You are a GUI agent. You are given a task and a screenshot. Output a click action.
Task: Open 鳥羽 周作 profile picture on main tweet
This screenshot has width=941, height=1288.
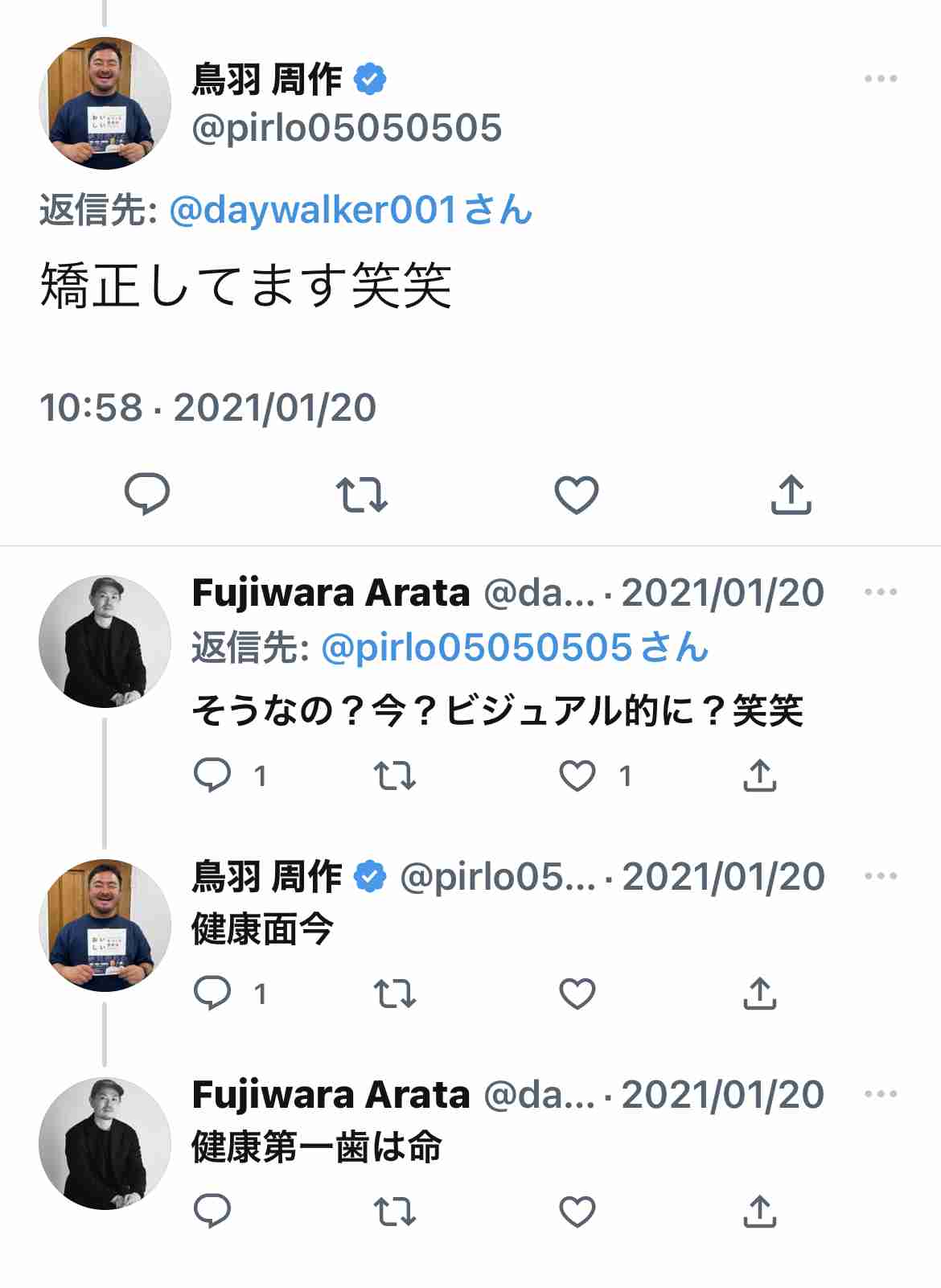point(105,103)
